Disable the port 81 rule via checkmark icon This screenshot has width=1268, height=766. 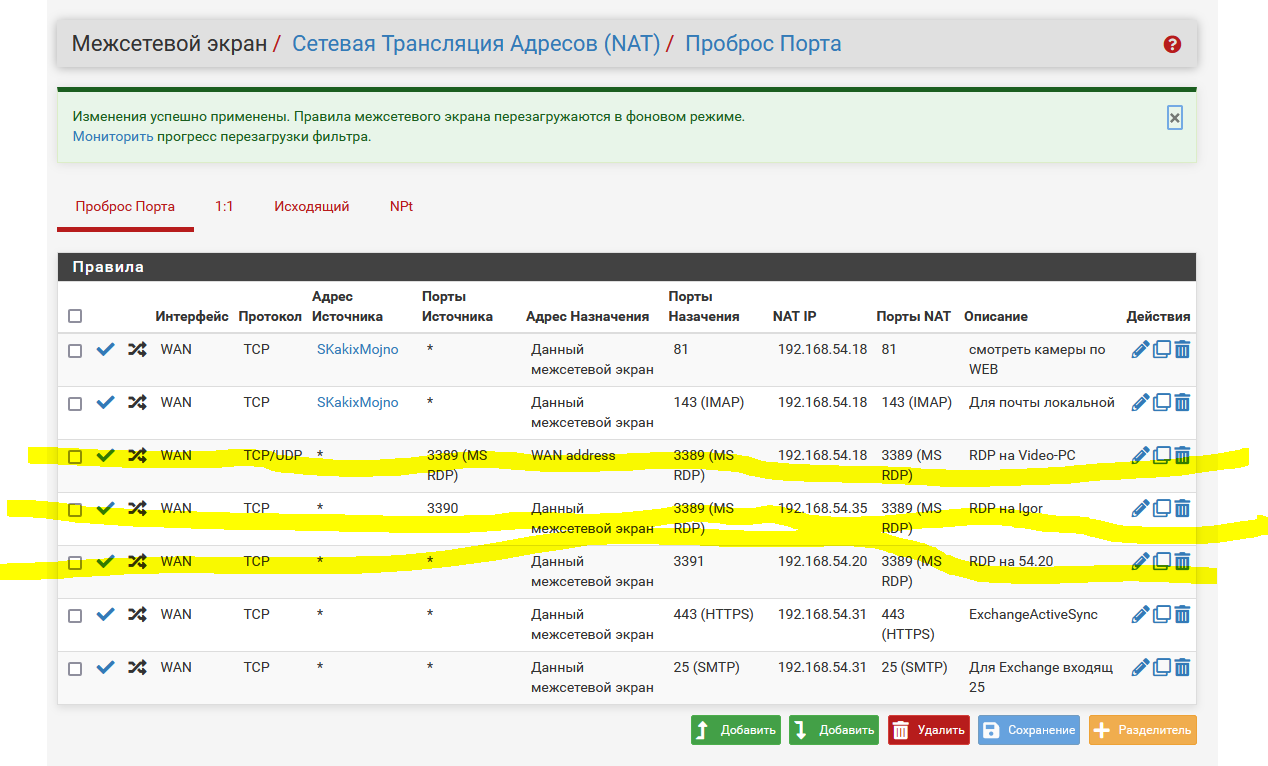(105, 349)
